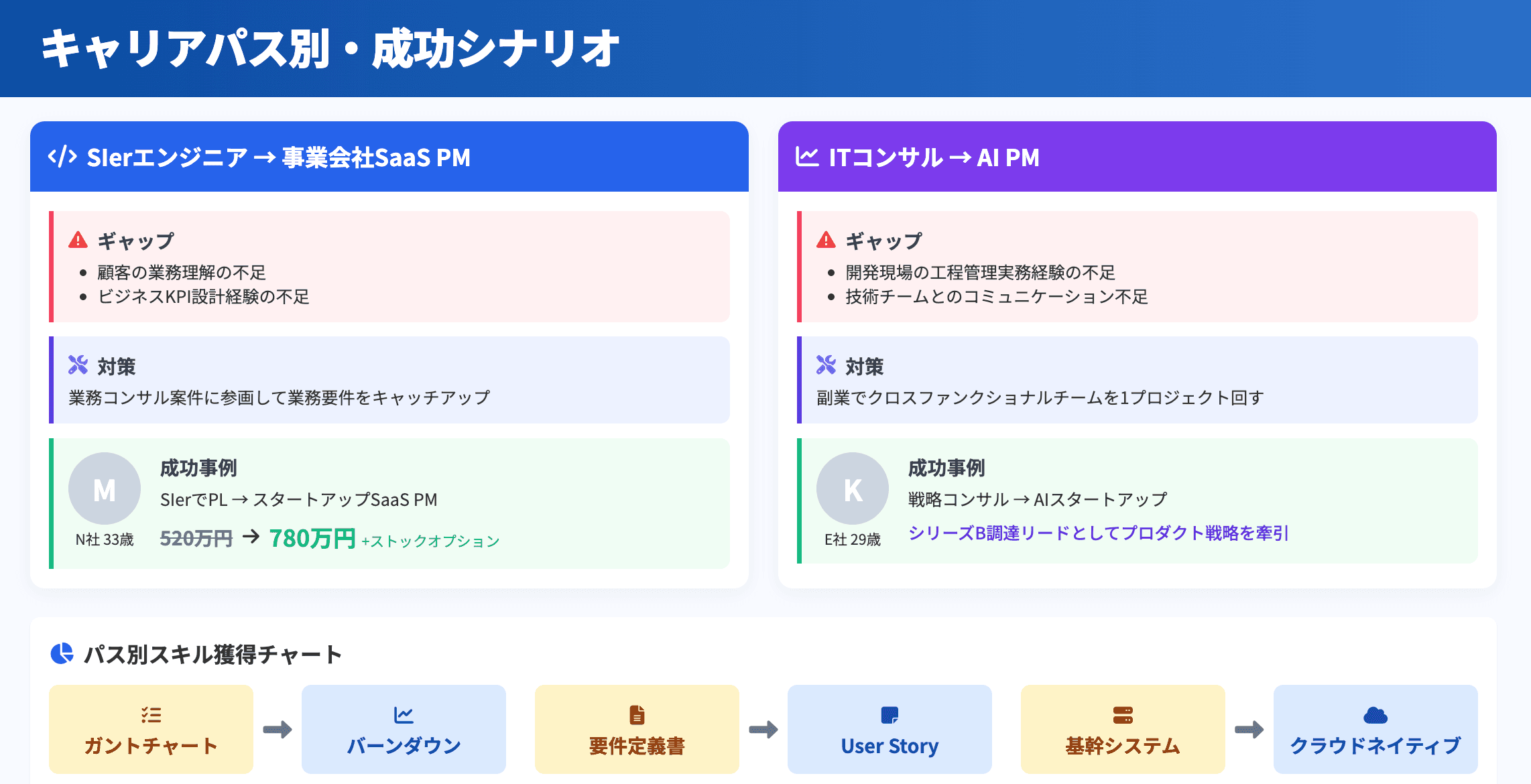Click the pie chart icon beside パス別スキル獲得チャート

coord(62,653)
